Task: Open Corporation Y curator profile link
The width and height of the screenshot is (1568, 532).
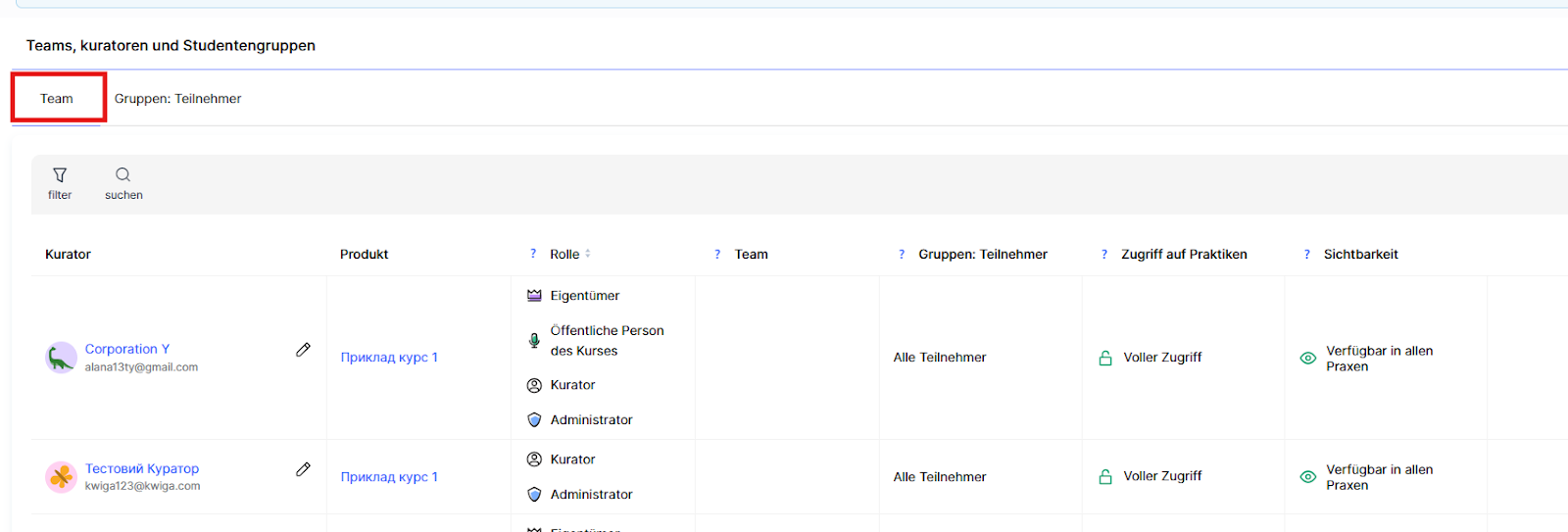Action: point(127,349)
